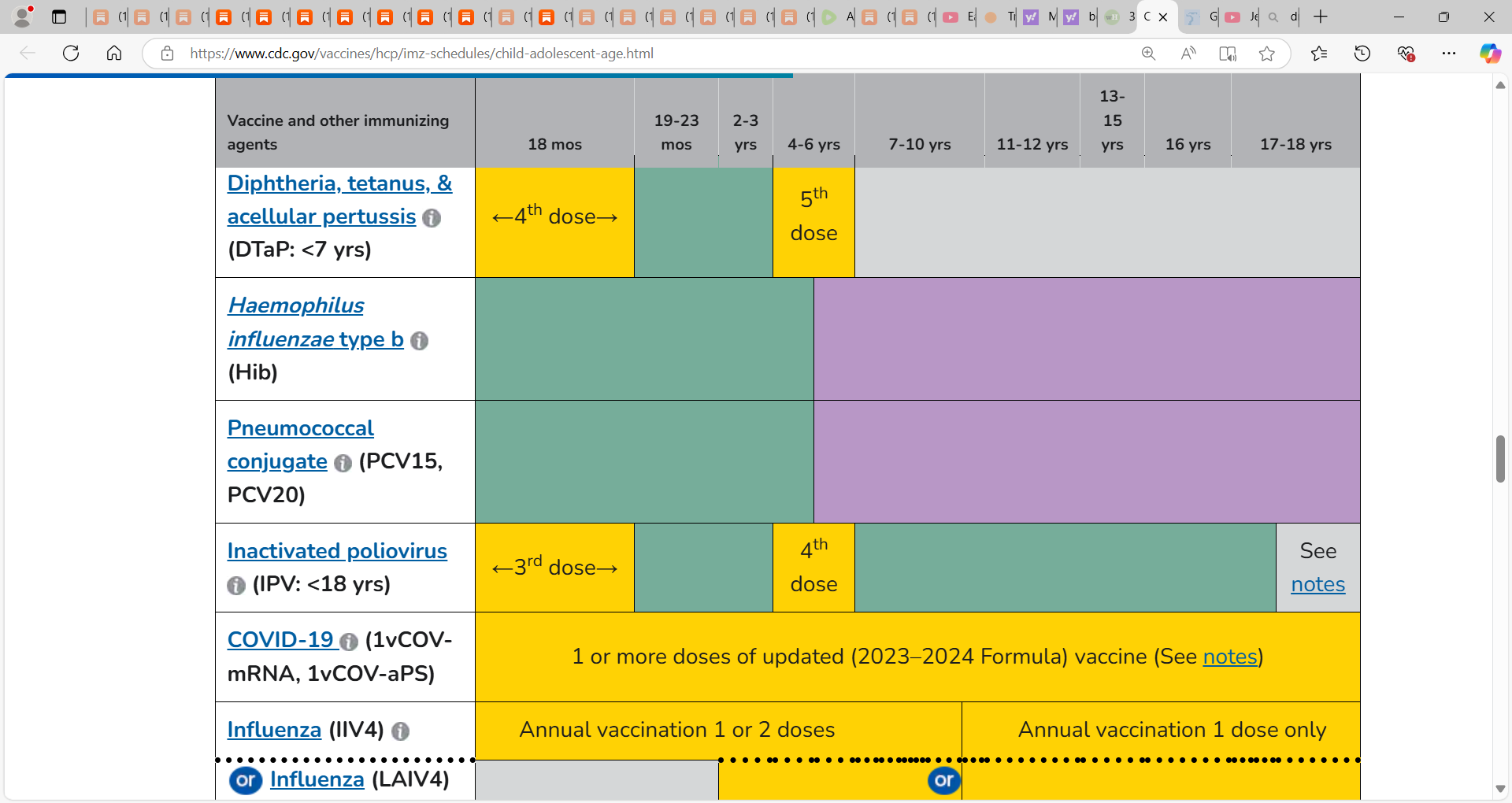Open info icon next to Influenza (IIV4)
Screen dimensions: 1512x803
(x=400, y=731)
